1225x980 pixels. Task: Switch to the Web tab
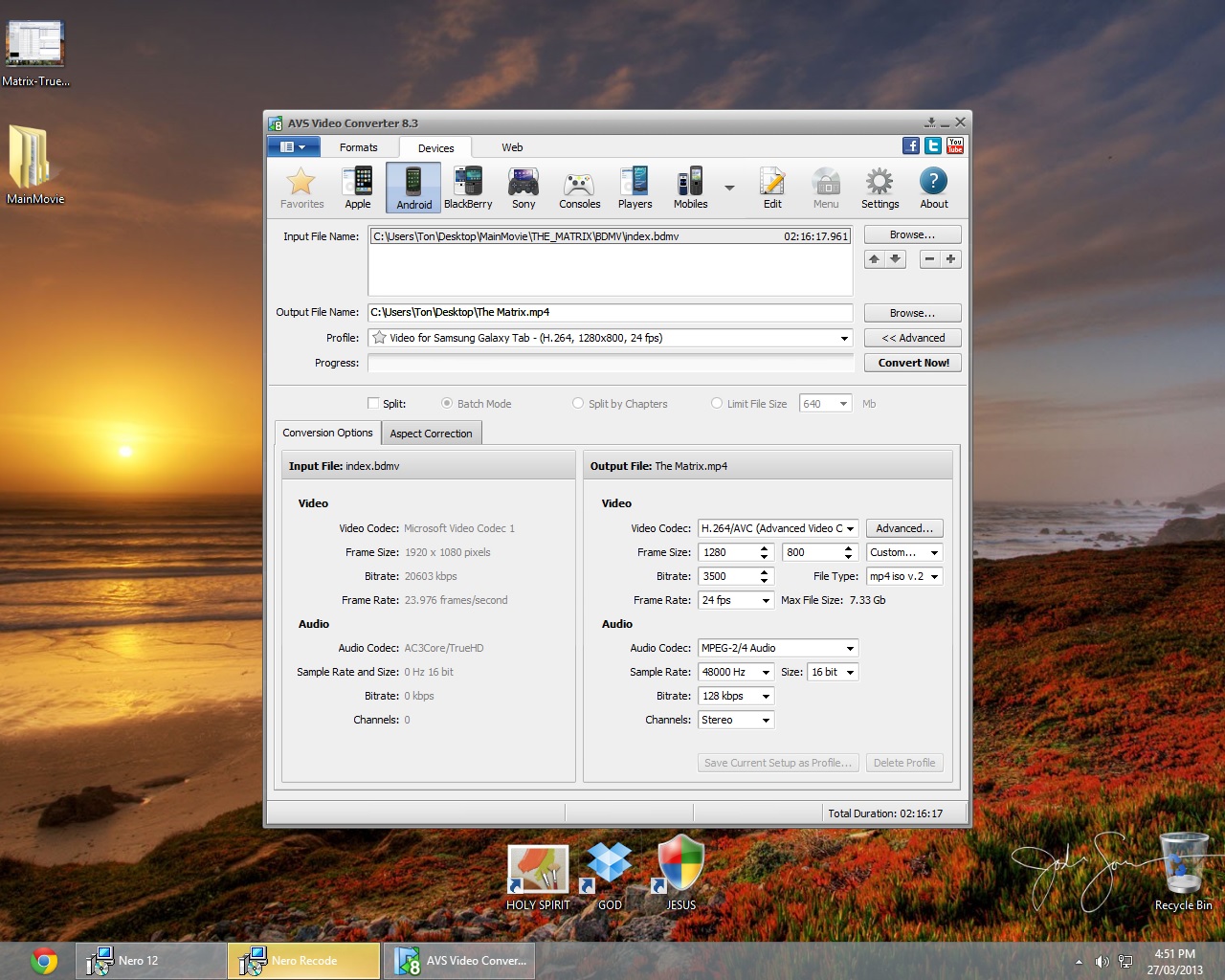(x=512, y=147)
